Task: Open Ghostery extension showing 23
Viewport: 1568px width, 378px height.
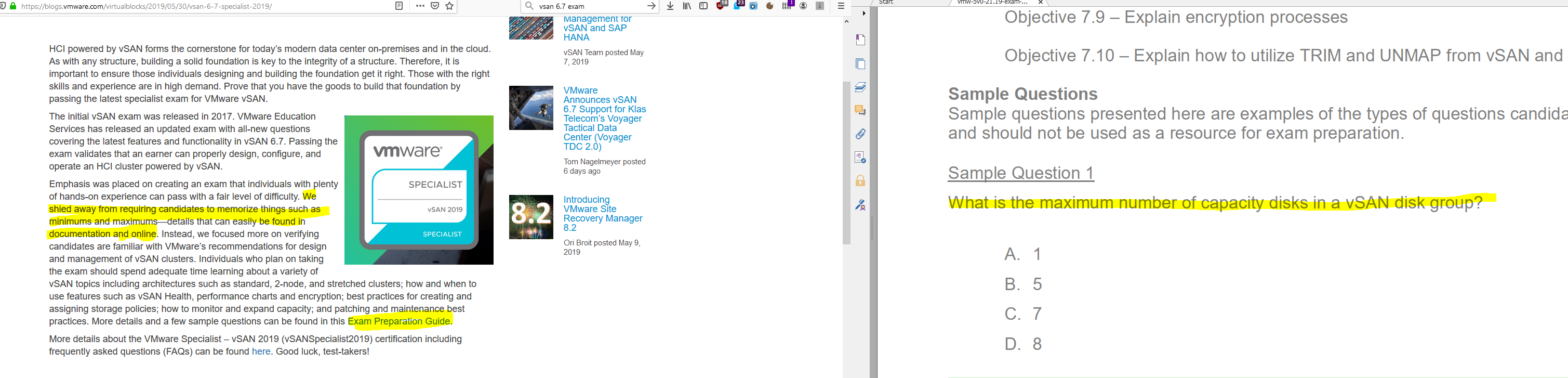Action: (x=738, y=6)
